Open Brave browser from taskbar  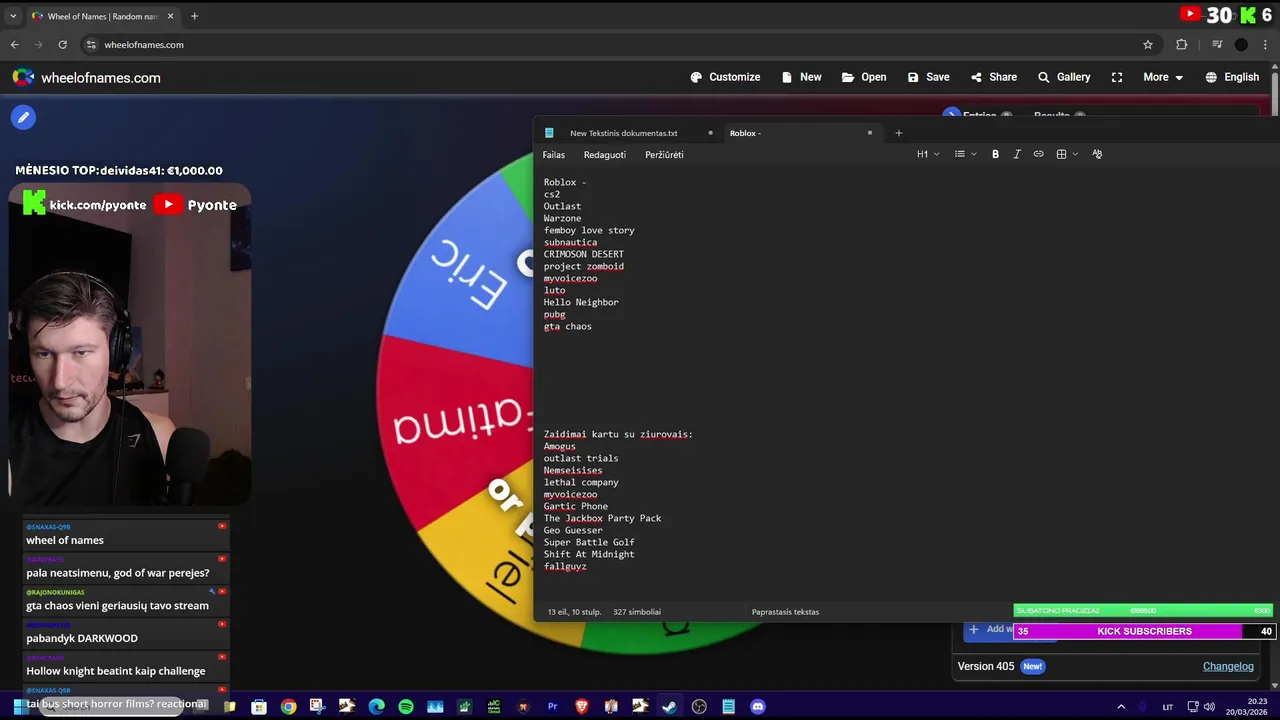(x=582, y=707)
